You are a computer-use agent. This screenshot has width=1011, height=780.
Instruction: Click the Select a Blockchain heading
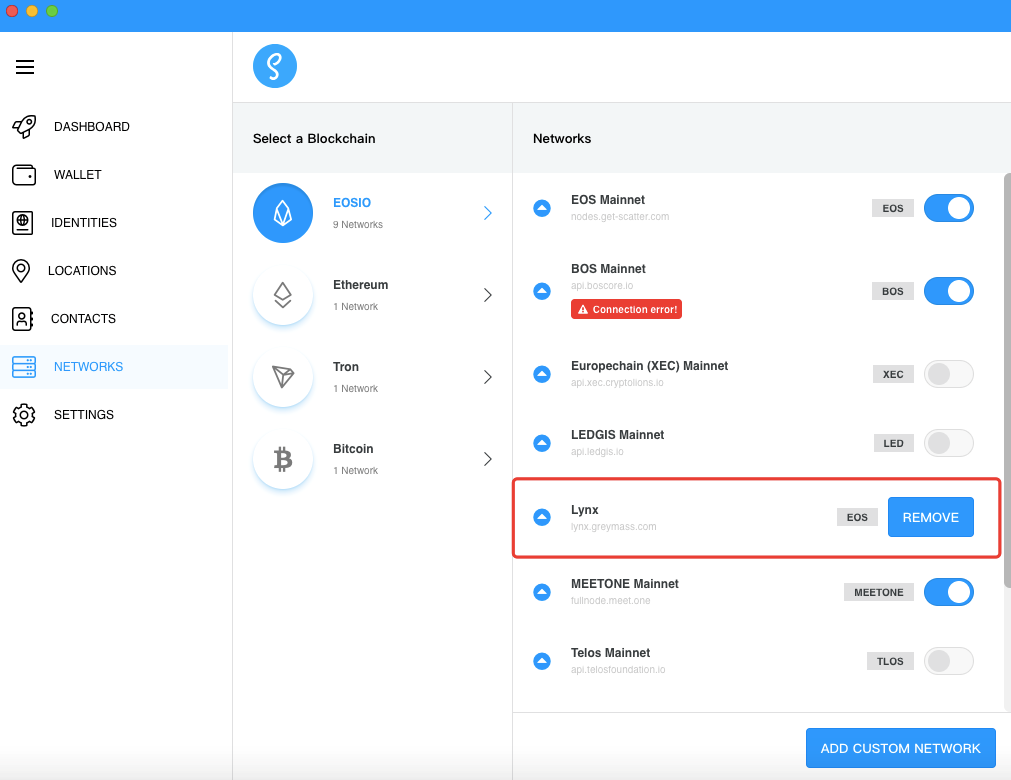[x=314, y=139]
